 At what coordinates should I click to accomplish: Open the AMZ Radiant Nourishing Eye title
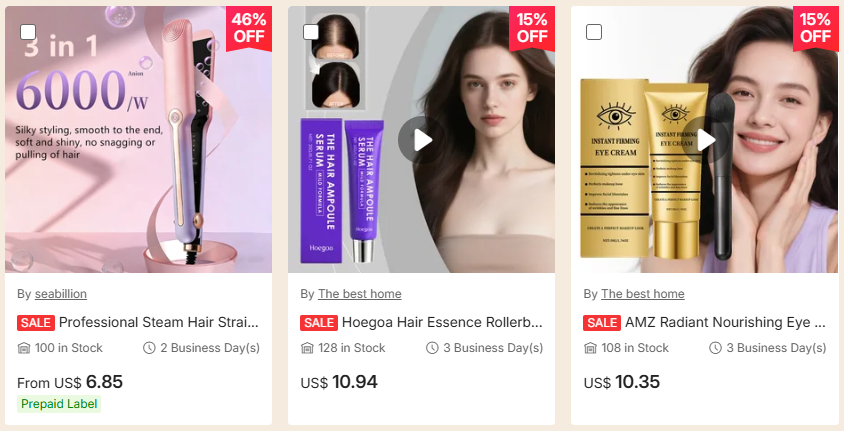(725, 322)
